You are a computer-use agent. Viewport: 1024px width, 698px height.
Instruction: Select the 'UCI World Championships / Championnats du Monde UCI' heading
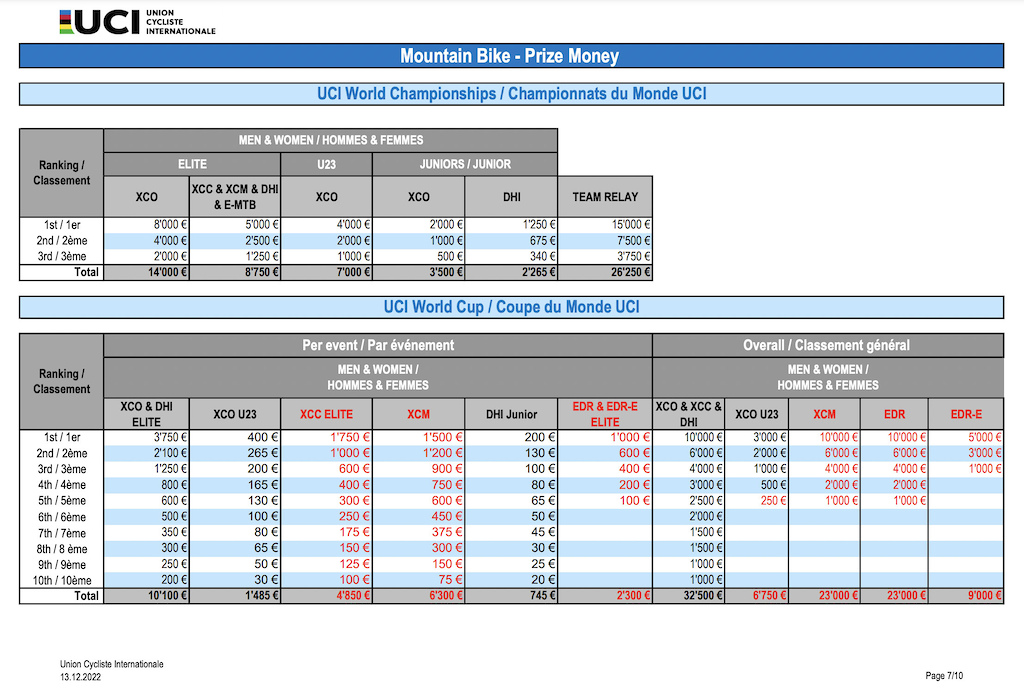coord(511,94)
